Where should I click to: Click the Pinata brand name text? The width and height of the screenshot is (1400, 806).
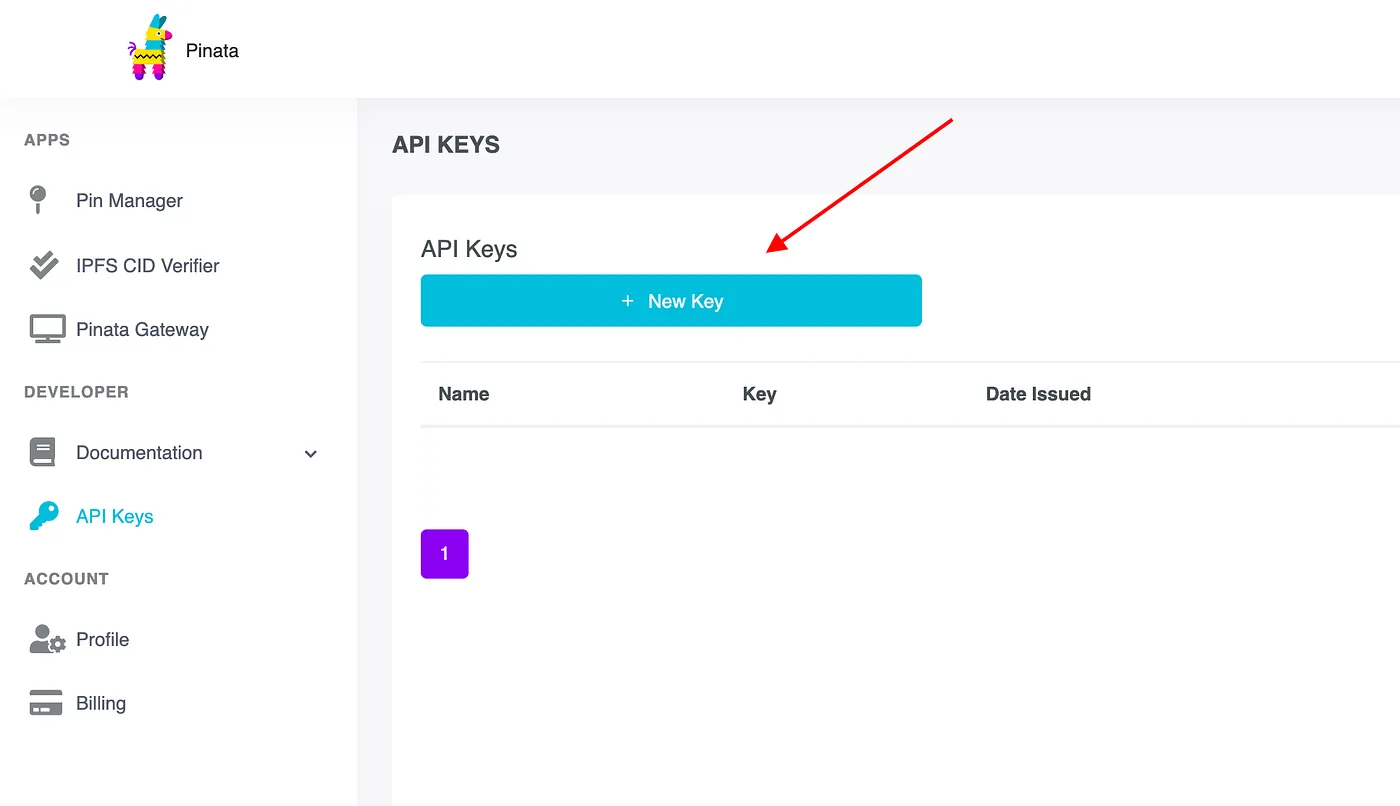tap(212, 51)
